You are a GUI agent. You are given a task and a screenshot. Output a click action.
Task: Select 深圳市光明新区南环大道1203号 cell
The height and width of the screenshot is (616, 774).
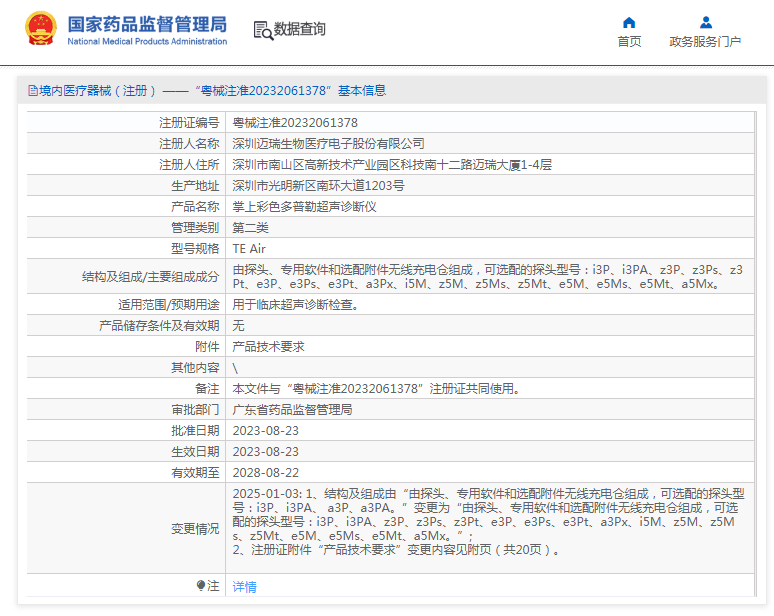(x=318, y=186)
